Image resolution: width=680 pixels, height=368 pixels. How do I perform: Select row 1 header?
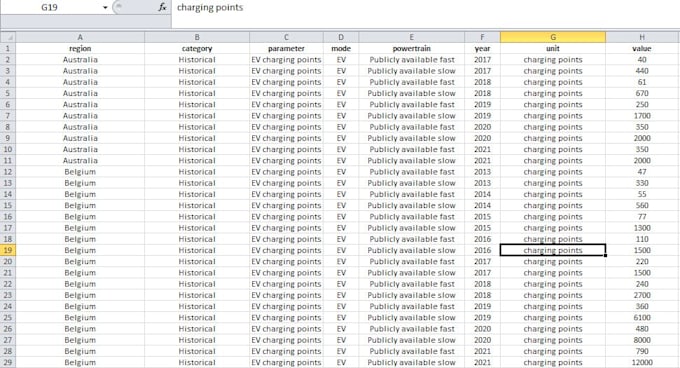pos(8,49)
